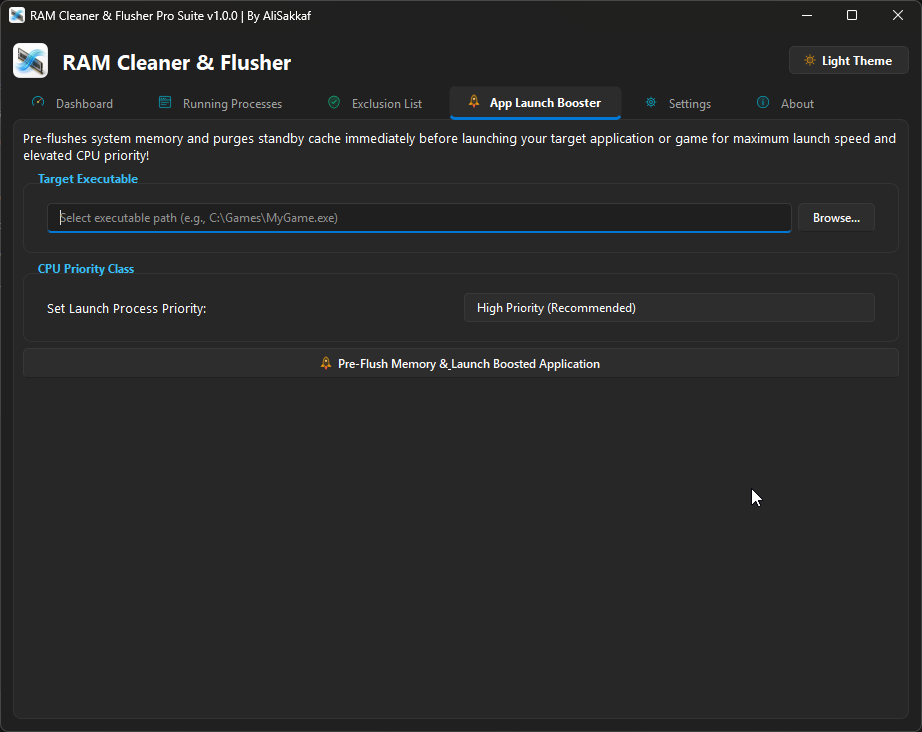Maximize the RAM Cleaner window
The image size is (922, 732).
851,15
